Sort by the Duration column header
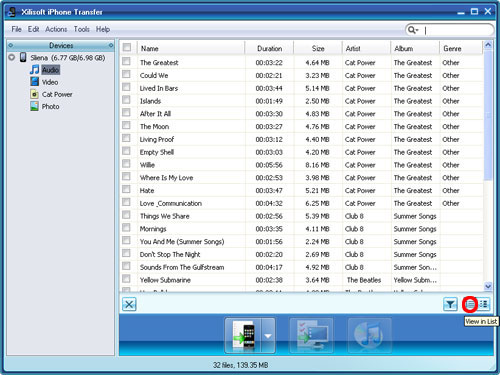Screen dimensions: 500x375 pyautogui.click(x=269, y=48)
